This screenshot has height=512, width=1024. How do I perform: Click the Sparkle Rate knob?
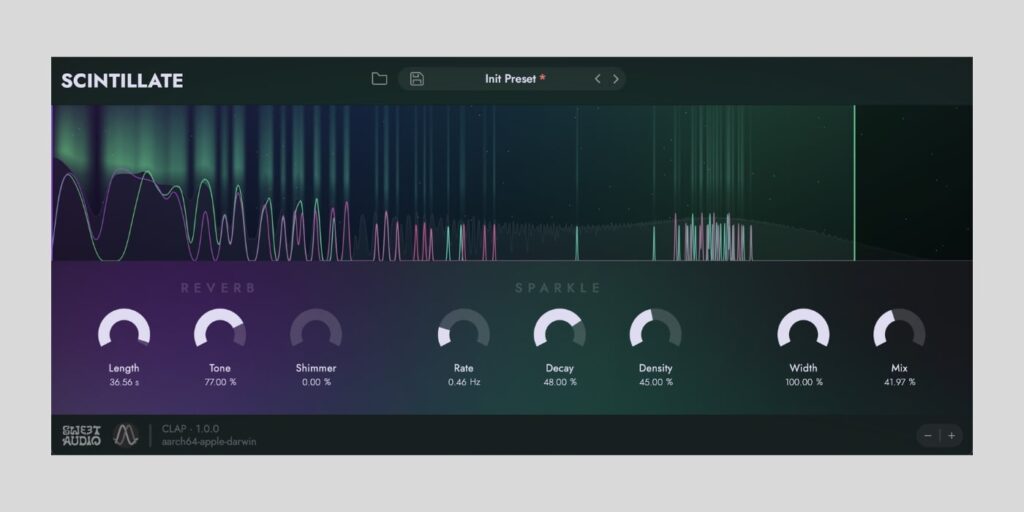point(464,330)
